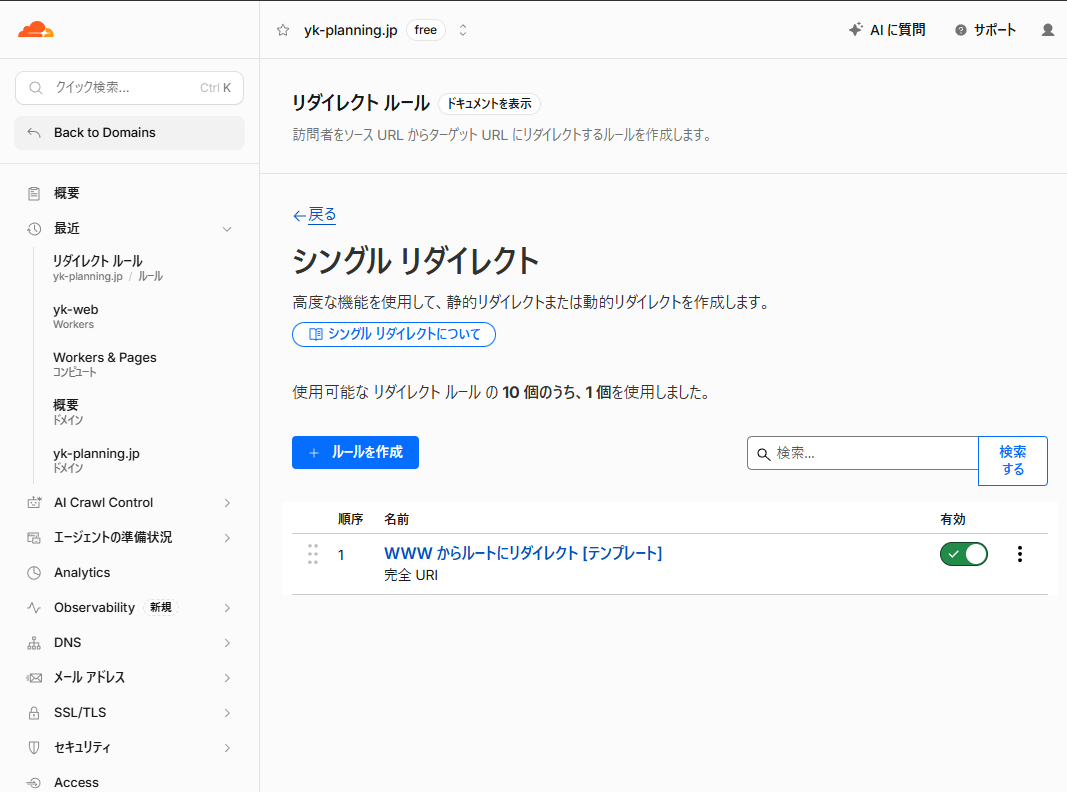Focus the クイック検索 quick search field
1067x792 pixels.
129,88
